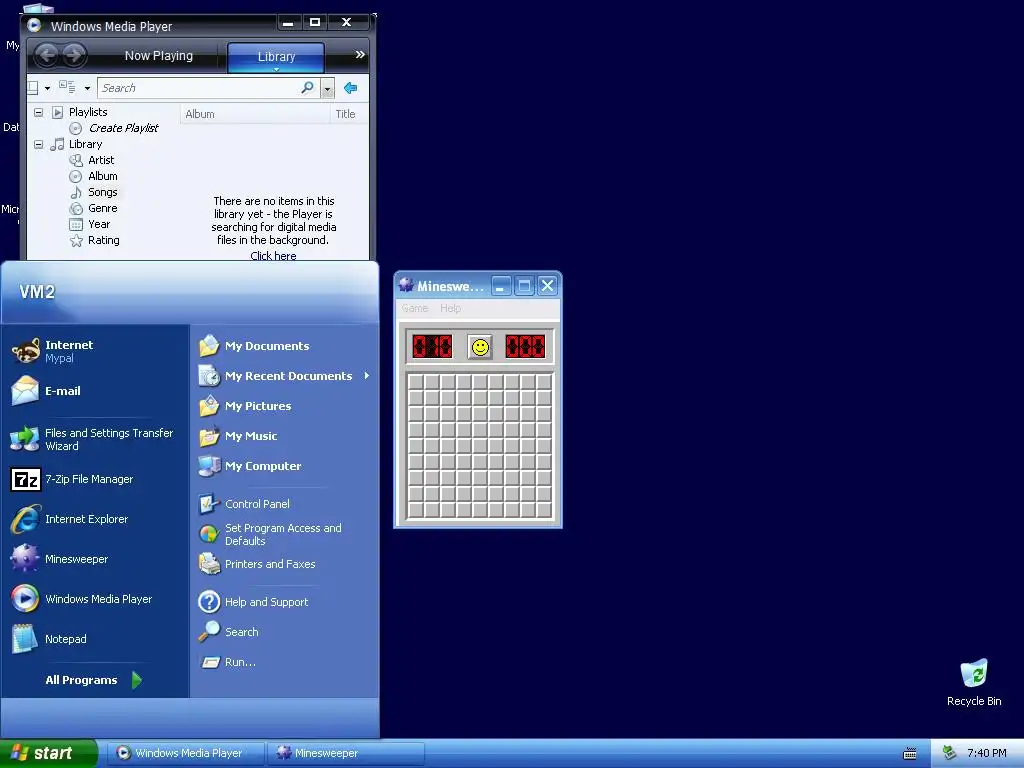Launch Files and Settings Transfer Wizard
Image resolution: width=1024 pixels, height=768 pixels.
[95, 440]
